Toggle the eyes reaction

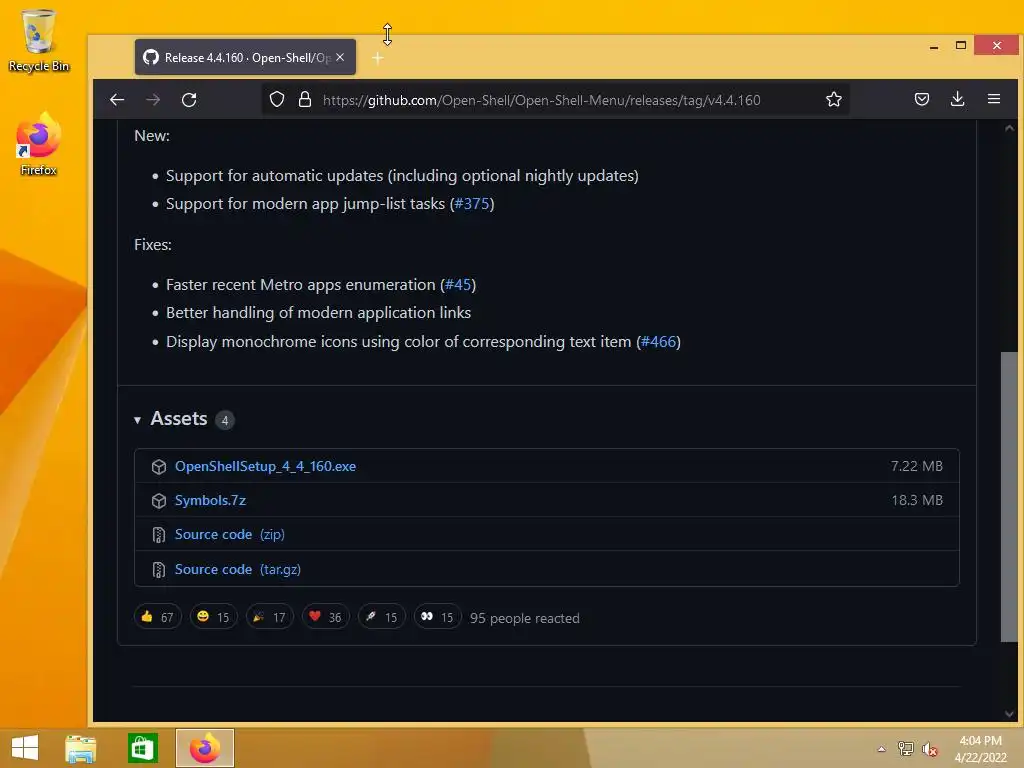[438, 617]
